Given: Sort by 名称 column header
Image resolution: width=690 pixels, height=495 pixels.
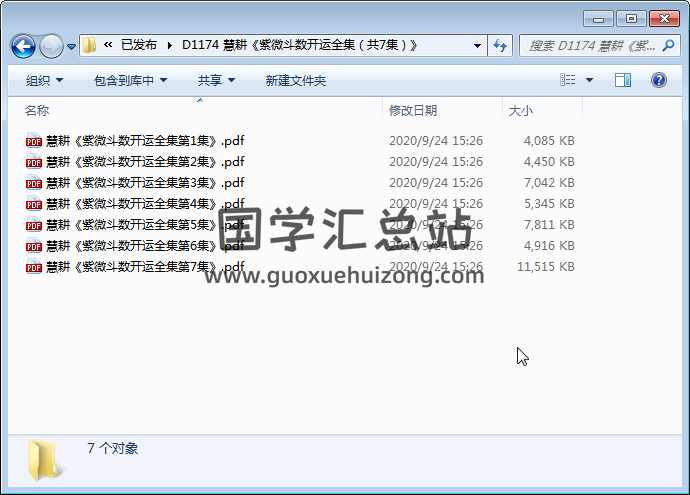Looking at the screenshot, I should tap(37, 110).
